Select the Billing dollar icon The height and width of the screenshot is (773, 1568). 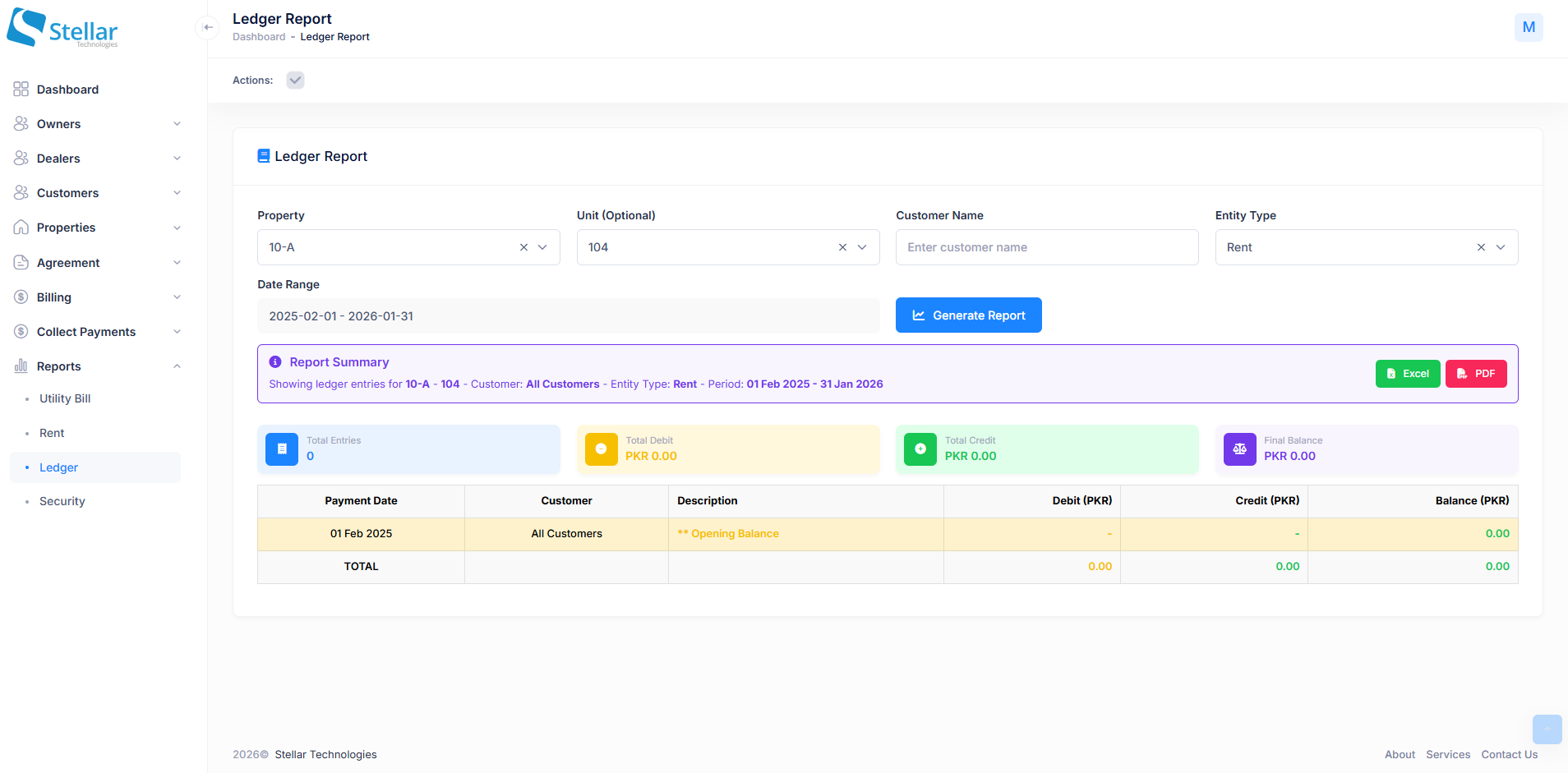[x=21, y=297]
